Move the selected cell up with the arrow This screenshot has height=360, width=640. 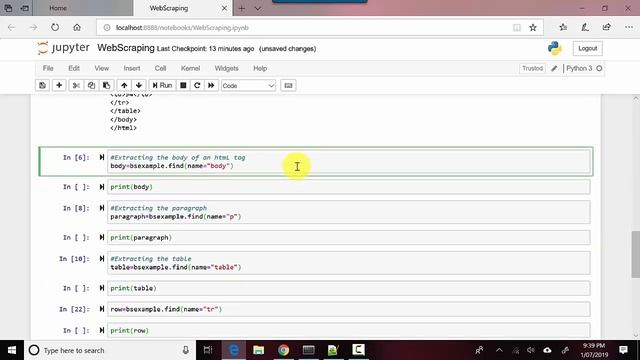pos(124,85)
